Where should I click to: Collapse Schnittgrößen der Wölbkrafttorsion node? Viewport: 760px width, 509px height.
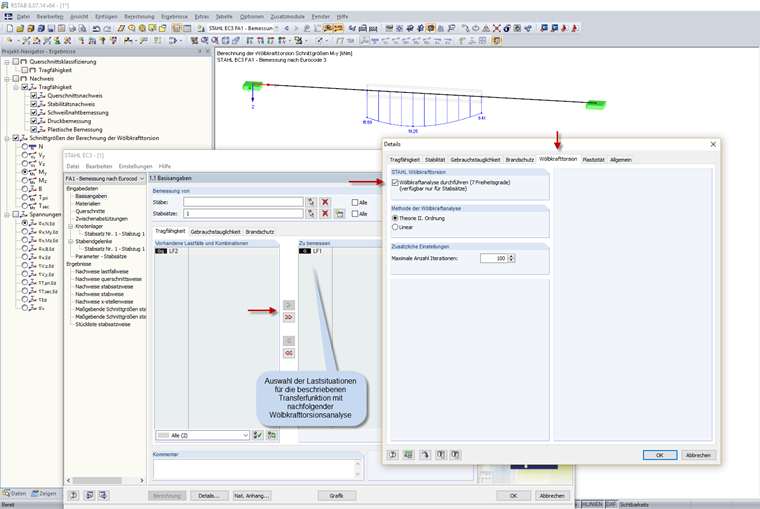(7, 138)
